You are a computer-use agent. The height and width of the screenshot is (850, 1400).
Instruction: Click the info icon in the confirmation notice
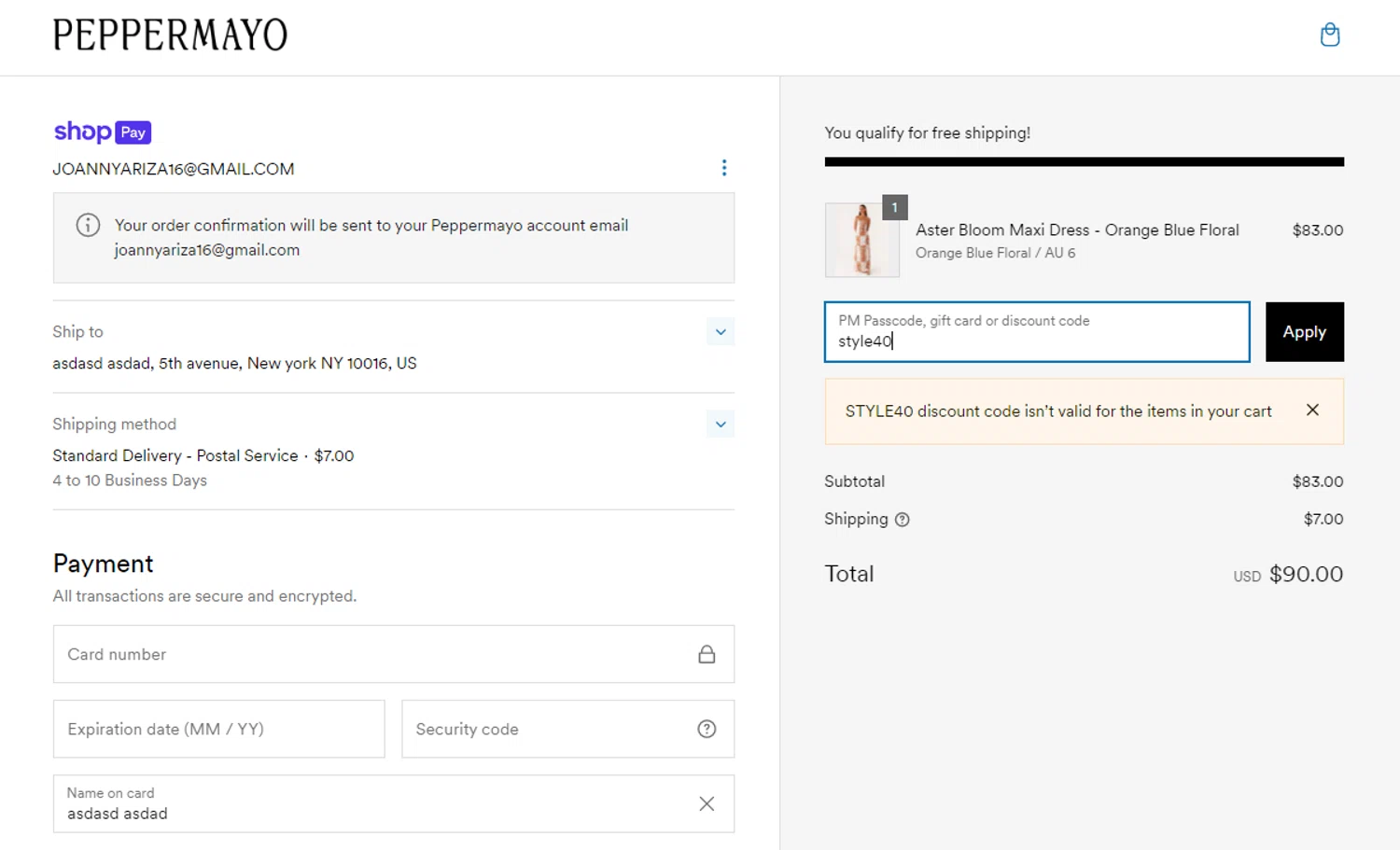(x=88, y=225)
